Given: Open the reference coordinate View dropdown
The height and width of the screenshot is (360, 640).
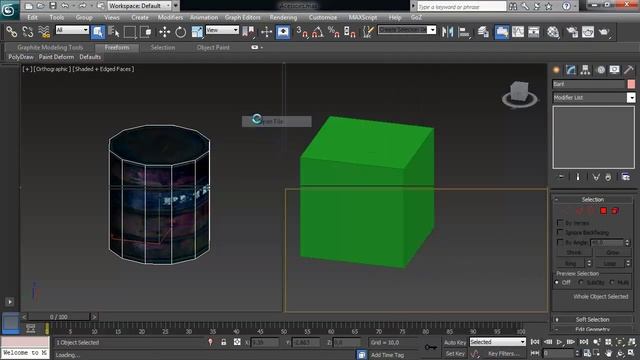Looking at the screenshot, I should point(222,30).
